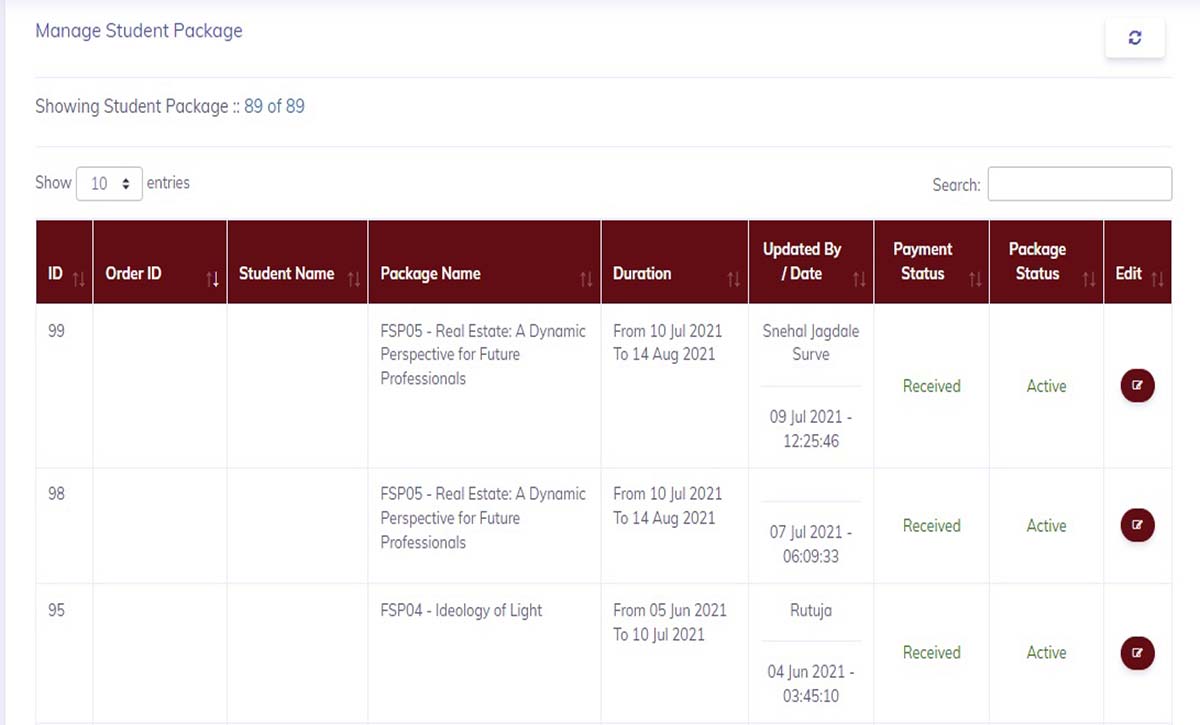Edit the package record with ID 98
This screenshot has height=725, width=1200.
coord(1137,525)
